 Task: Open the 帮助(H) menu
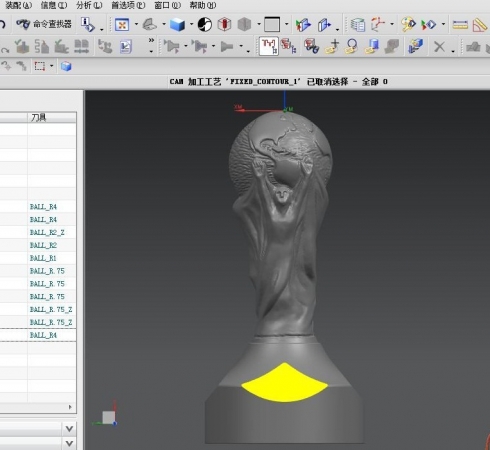(203, 5)
